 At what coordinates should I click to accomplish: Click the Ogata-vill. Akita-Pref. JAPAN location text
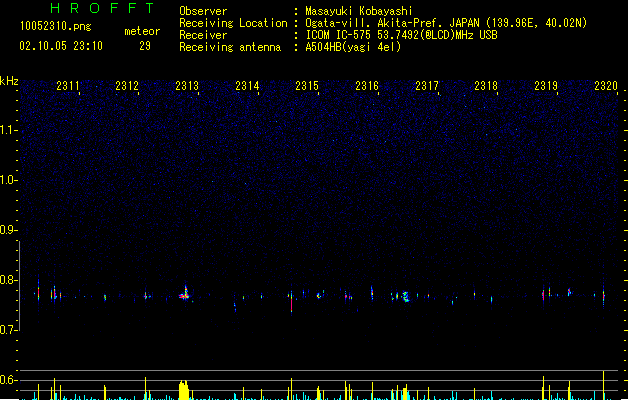pyautogui.click(x=446, y=23)
